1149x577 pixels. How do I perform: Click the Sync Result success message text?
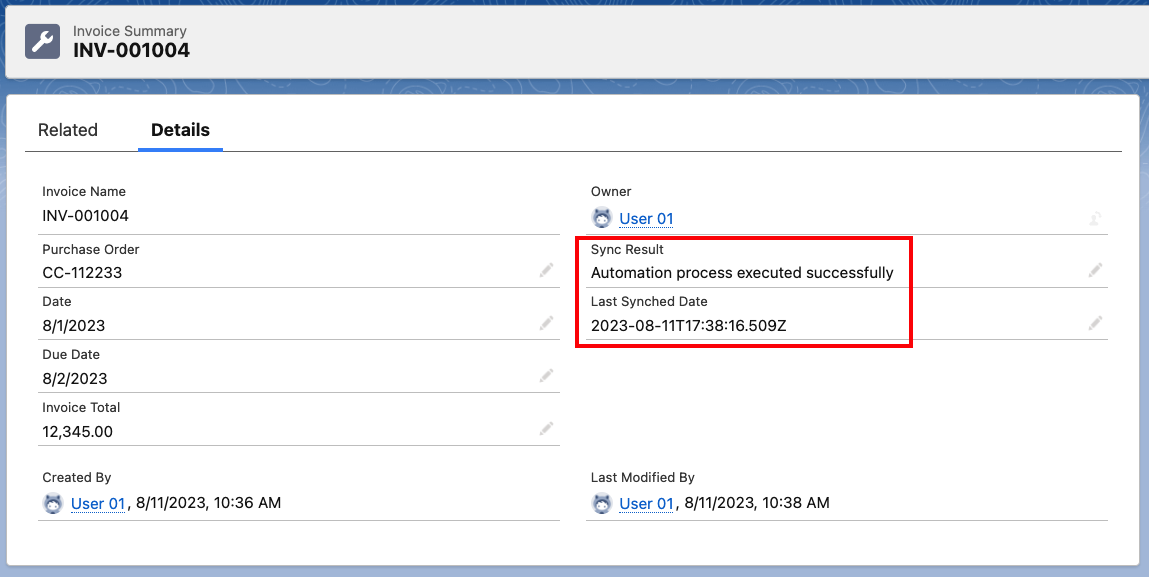coord(742,272)
